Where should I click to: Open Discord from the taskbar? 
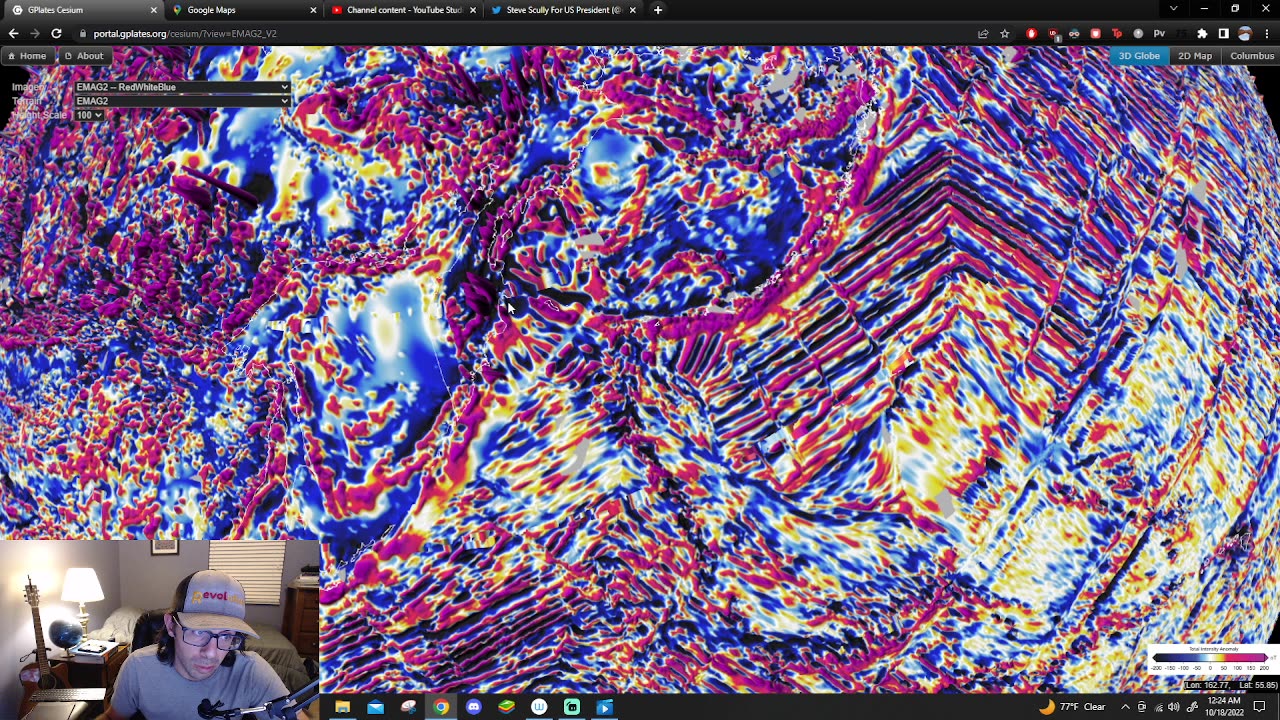474,707
